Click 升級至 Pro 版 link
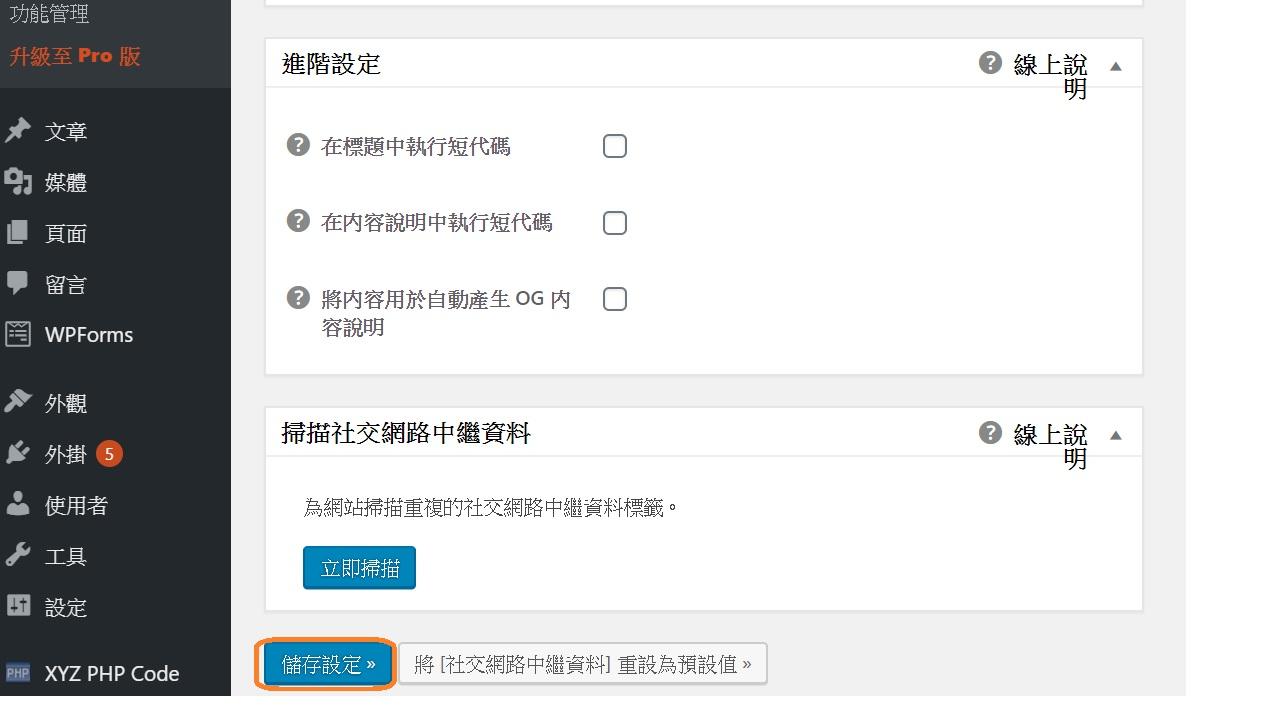 pyautogui.click(x=75, y=56)
